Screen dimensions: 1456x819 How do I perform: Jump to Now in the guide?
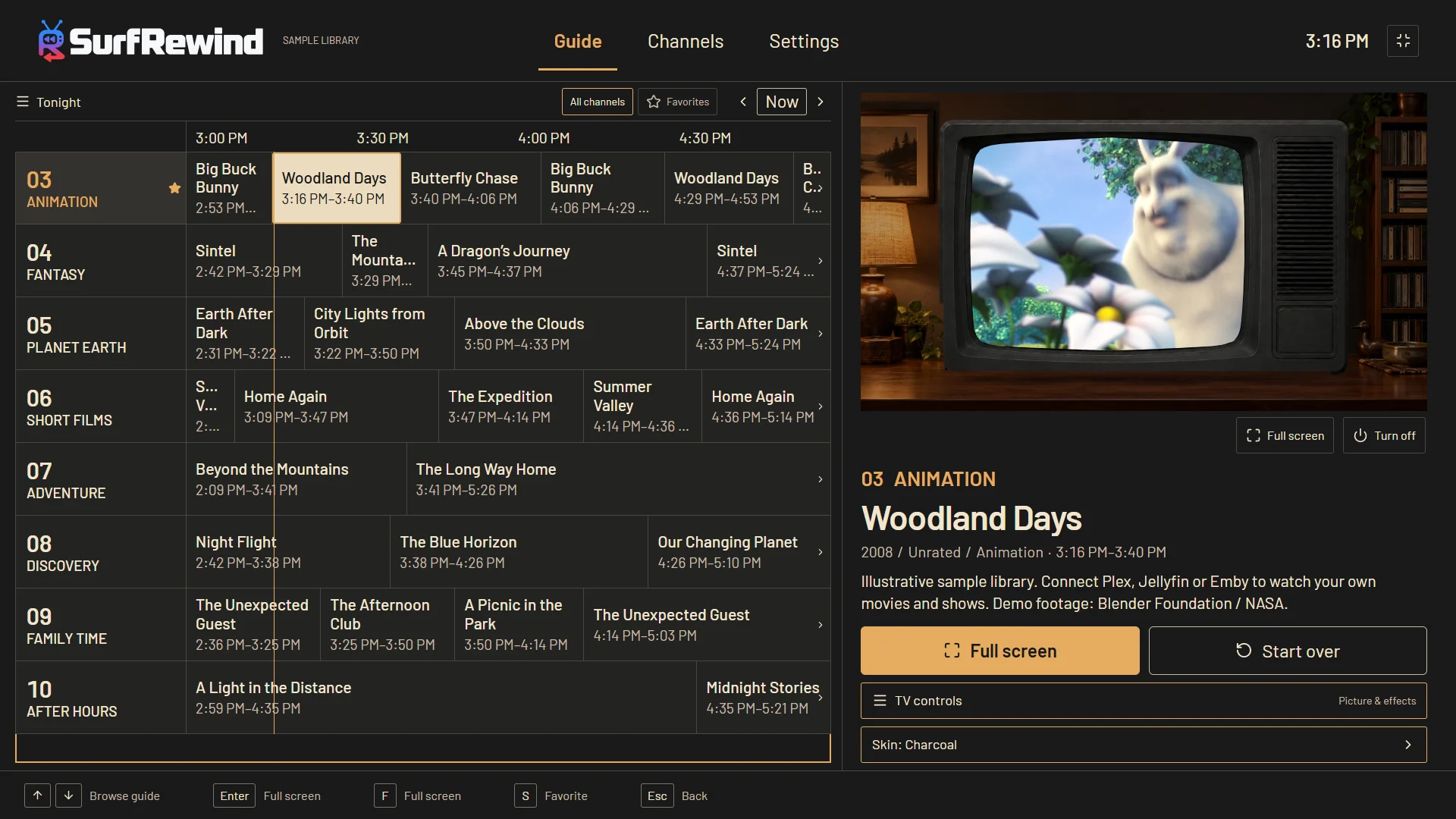(x=782, y=102)
